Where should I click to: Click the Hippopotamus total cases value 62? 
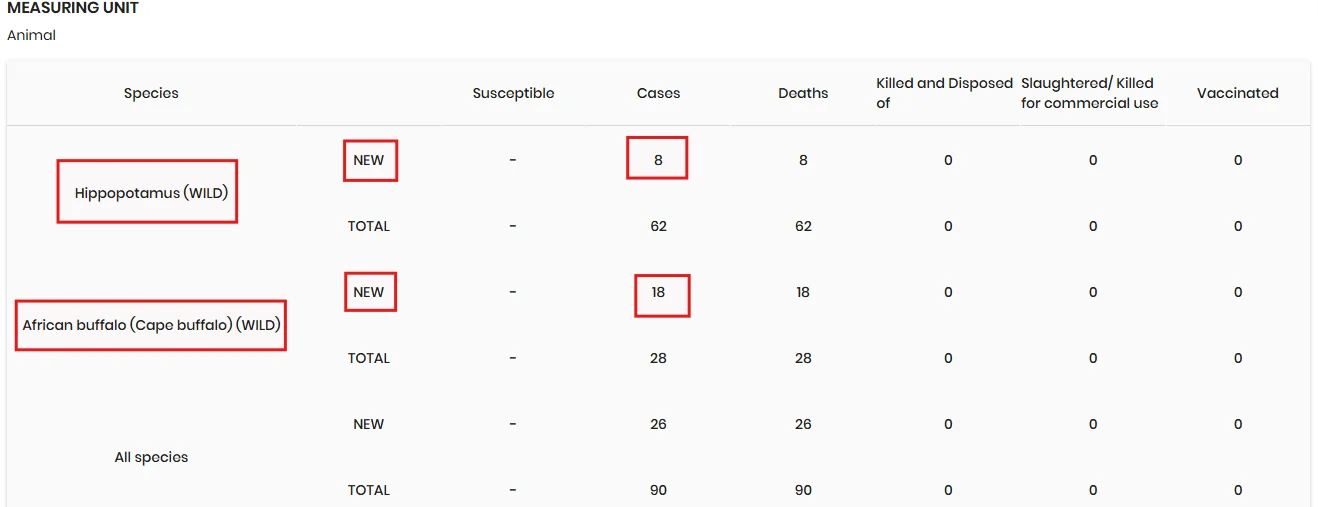coord(658,226)
